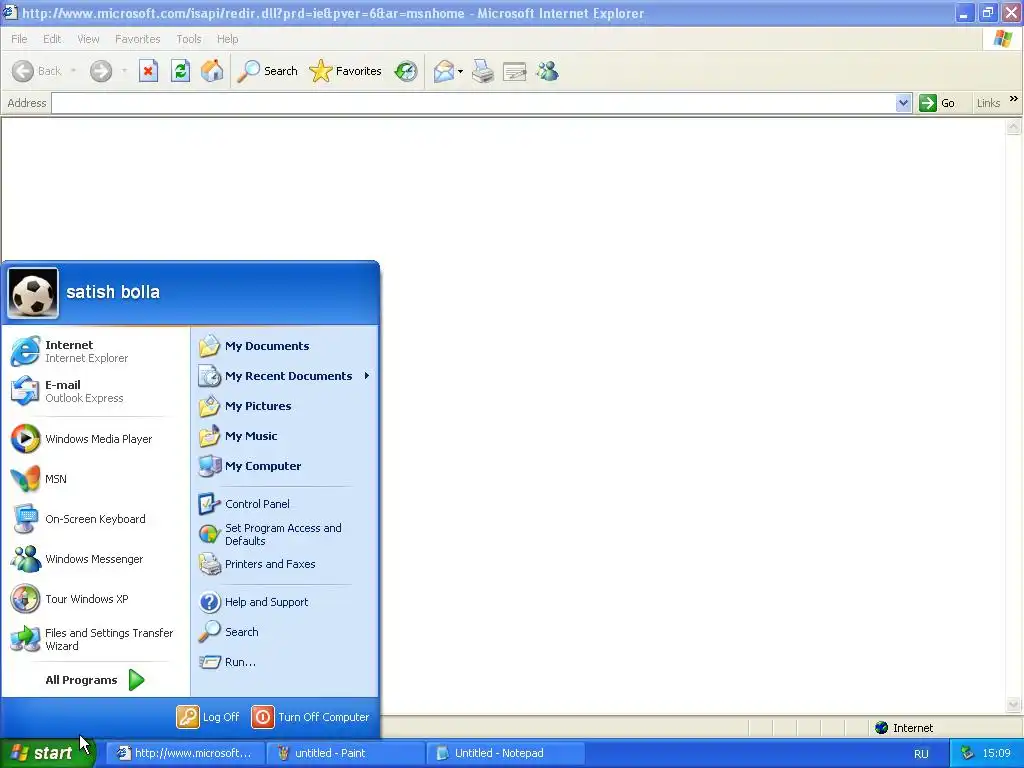Click the History icon in IE toolbar
Viewport: 1024px width, 768px height.
406,71
